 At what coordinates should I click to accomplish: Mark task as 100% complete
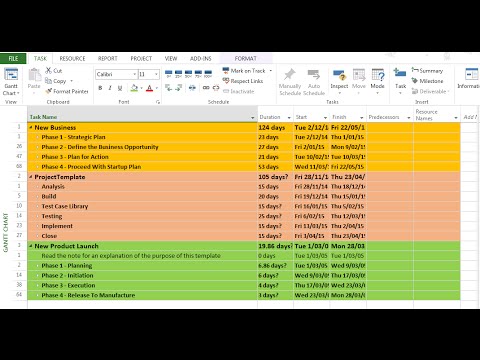click(208, 74)
